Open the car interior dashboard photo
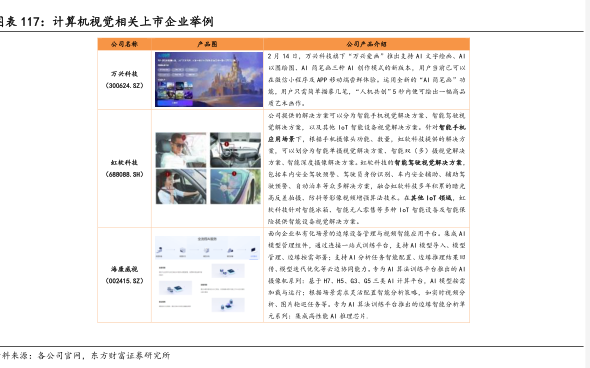590x368 pixels. click(235, 150)
